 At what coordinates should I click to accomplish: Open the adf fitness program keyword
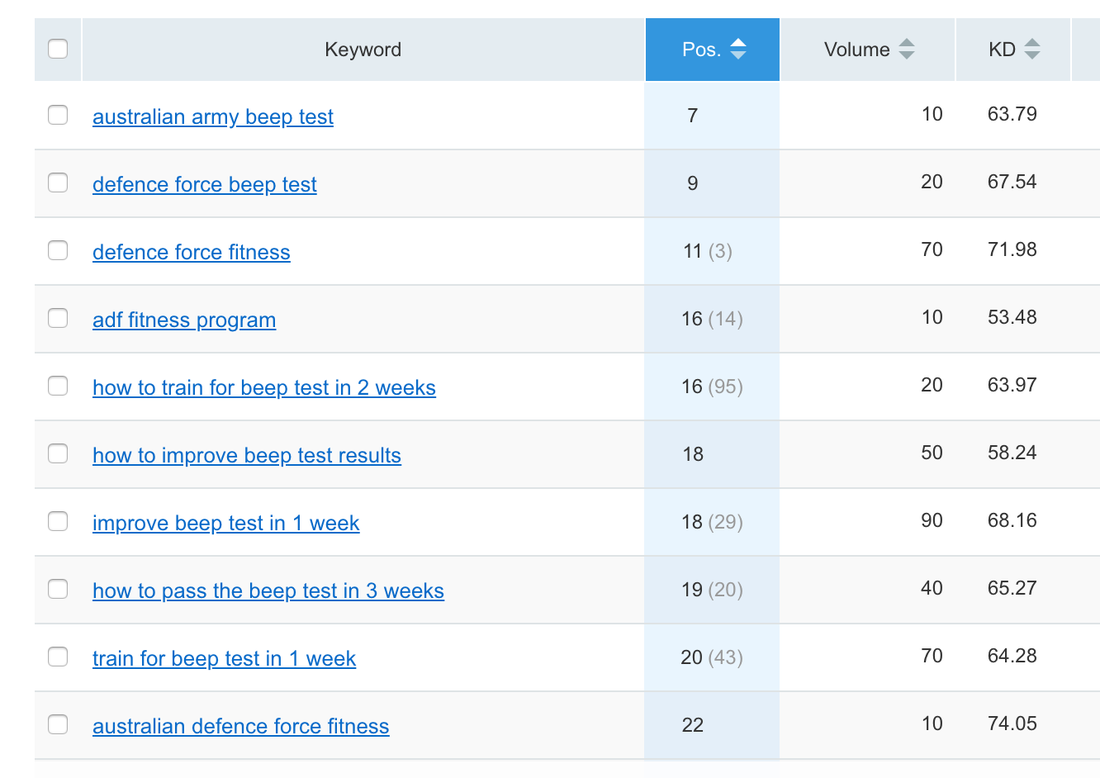(184, 321)
